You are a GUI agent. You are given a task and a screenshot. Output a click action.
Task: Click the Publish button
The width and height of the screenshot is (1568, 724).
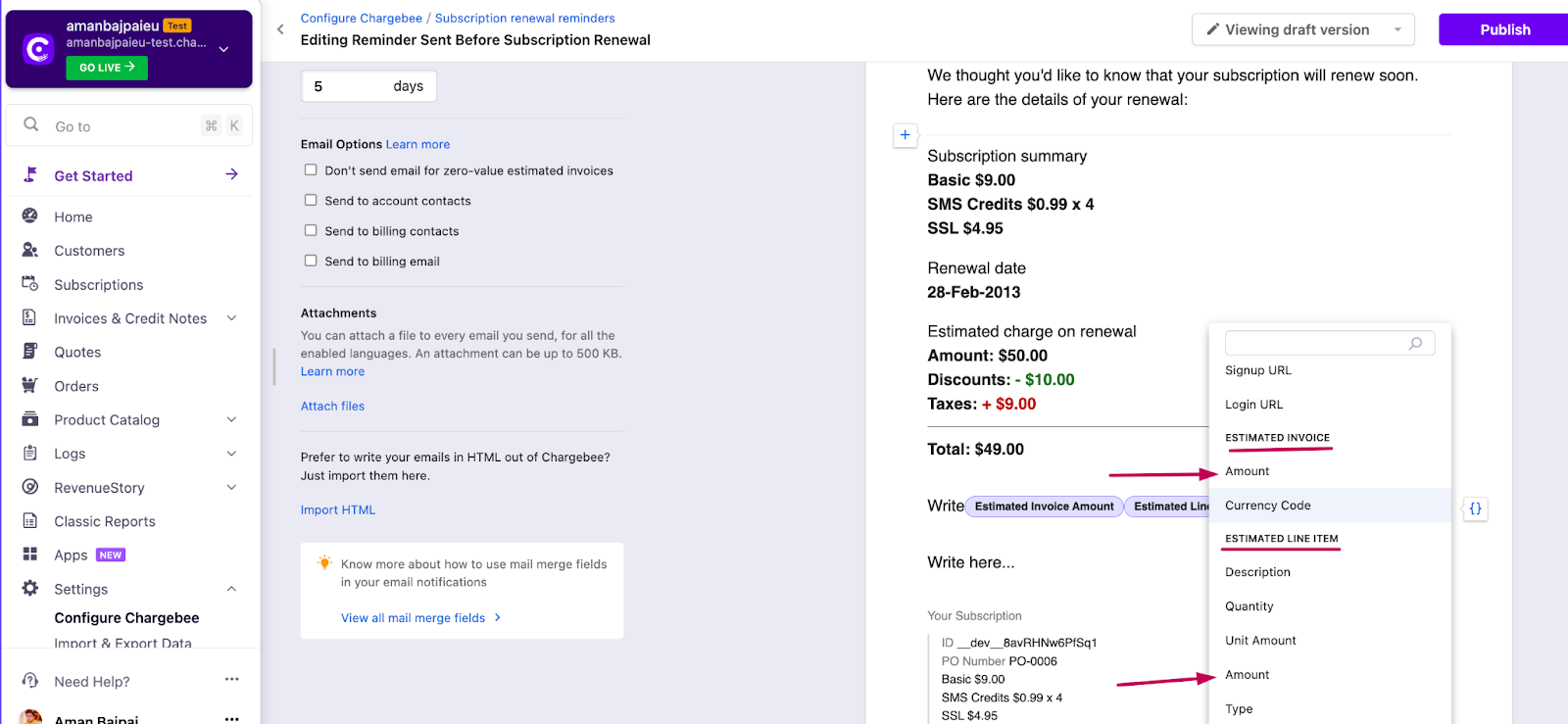[x=1504, y=29]
